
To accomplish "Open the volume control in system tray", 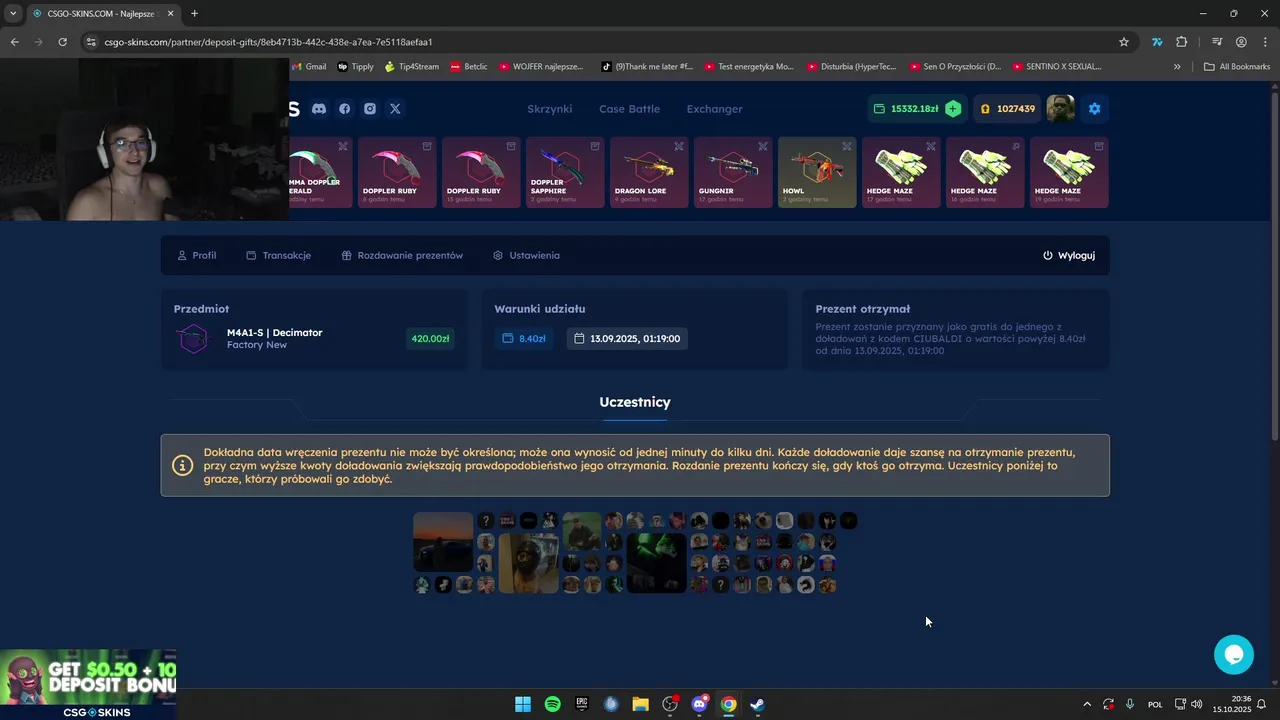I will point(1197,704).
